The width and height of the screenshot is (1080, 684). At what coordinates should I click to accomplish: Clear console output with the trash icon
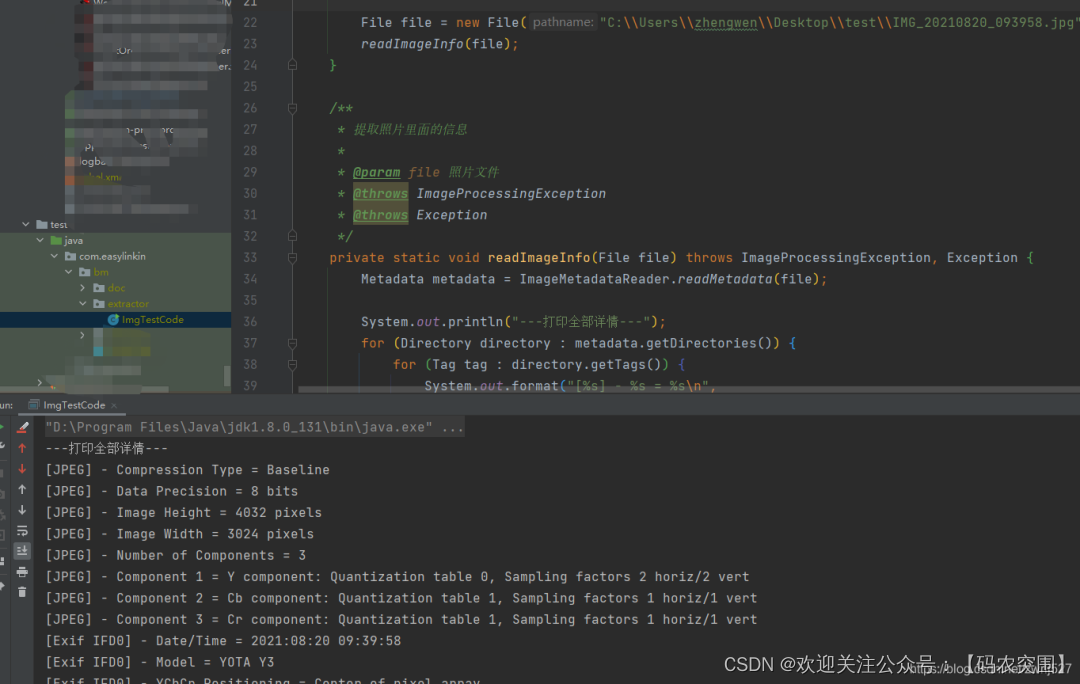22,592
